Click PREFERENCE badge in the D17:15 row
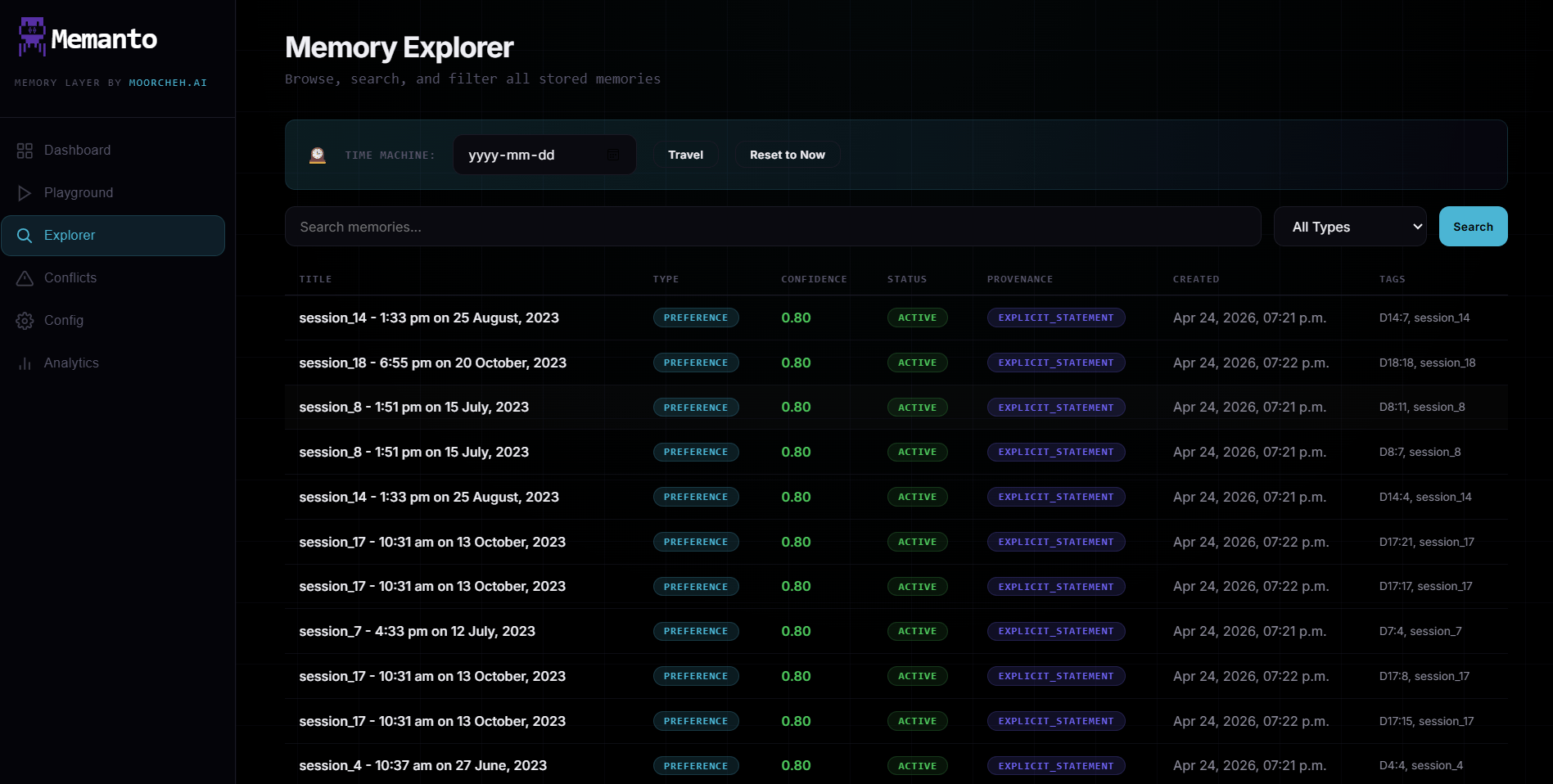This screenshot has height=784, width=1553. tap(696, 721)
